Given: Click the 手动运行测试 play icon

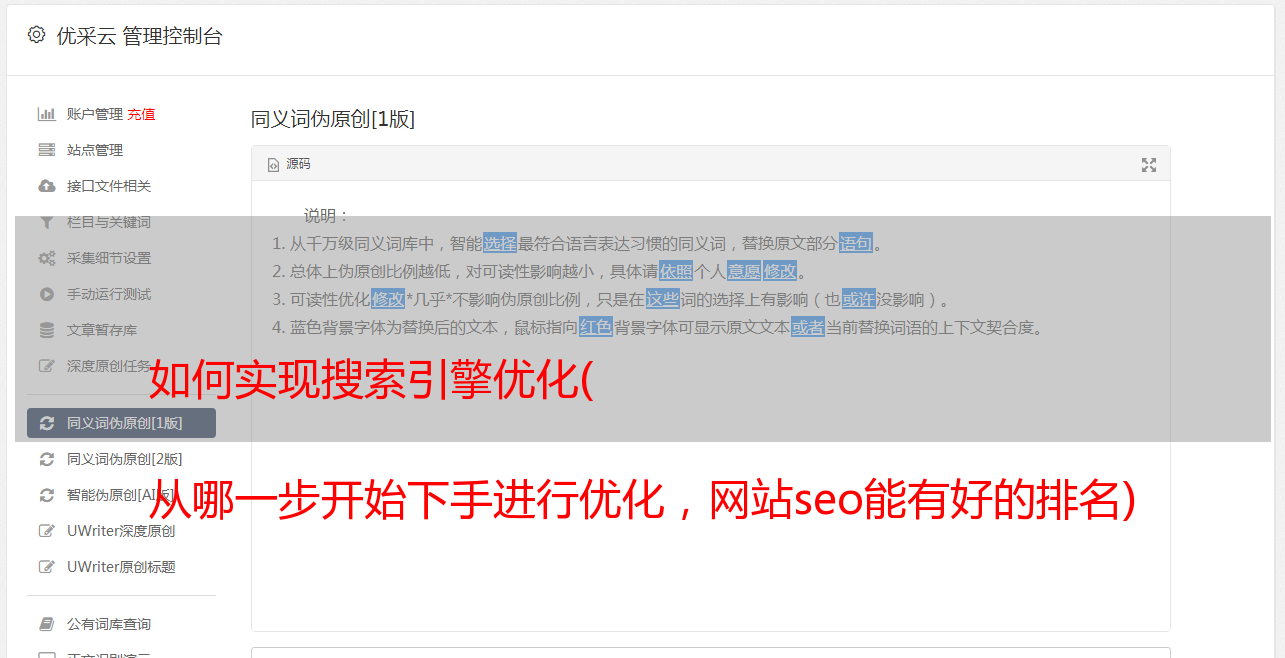Looking at the screenshot, I should point(46,294).
